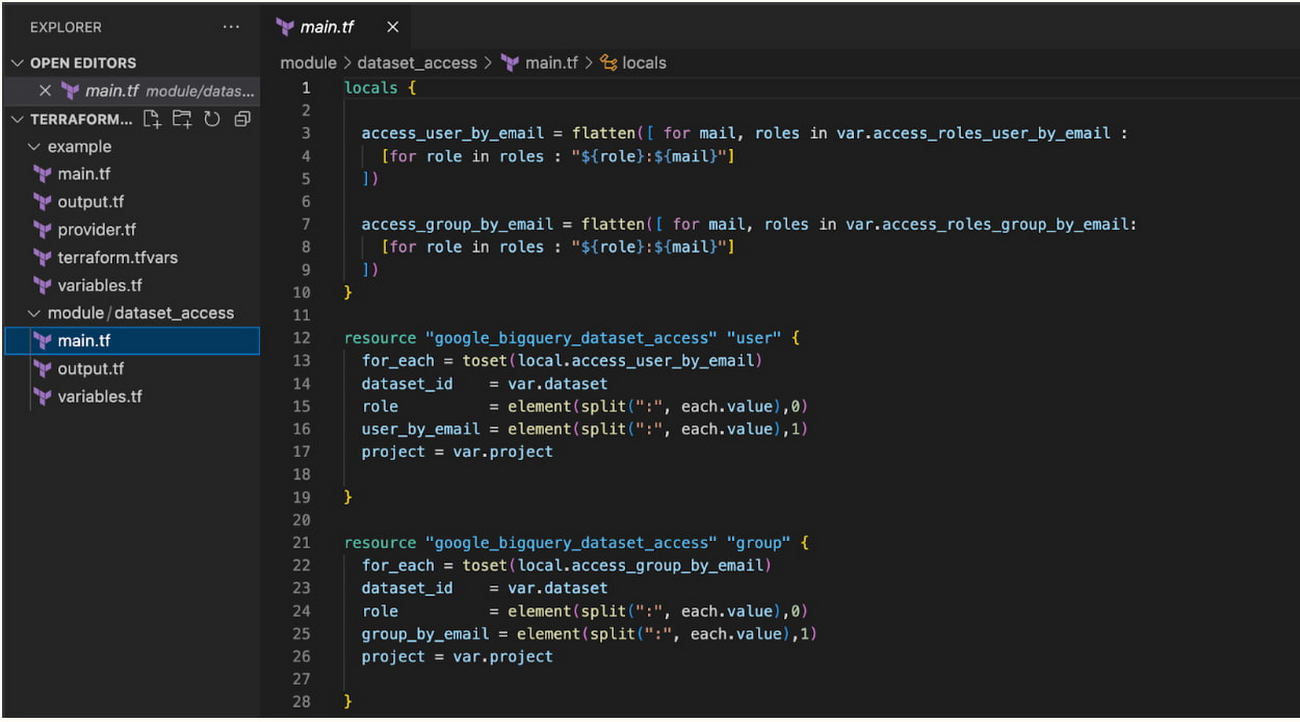Click the locals symbol icon in breadcrumb
1300x722 pixels.
608,62
